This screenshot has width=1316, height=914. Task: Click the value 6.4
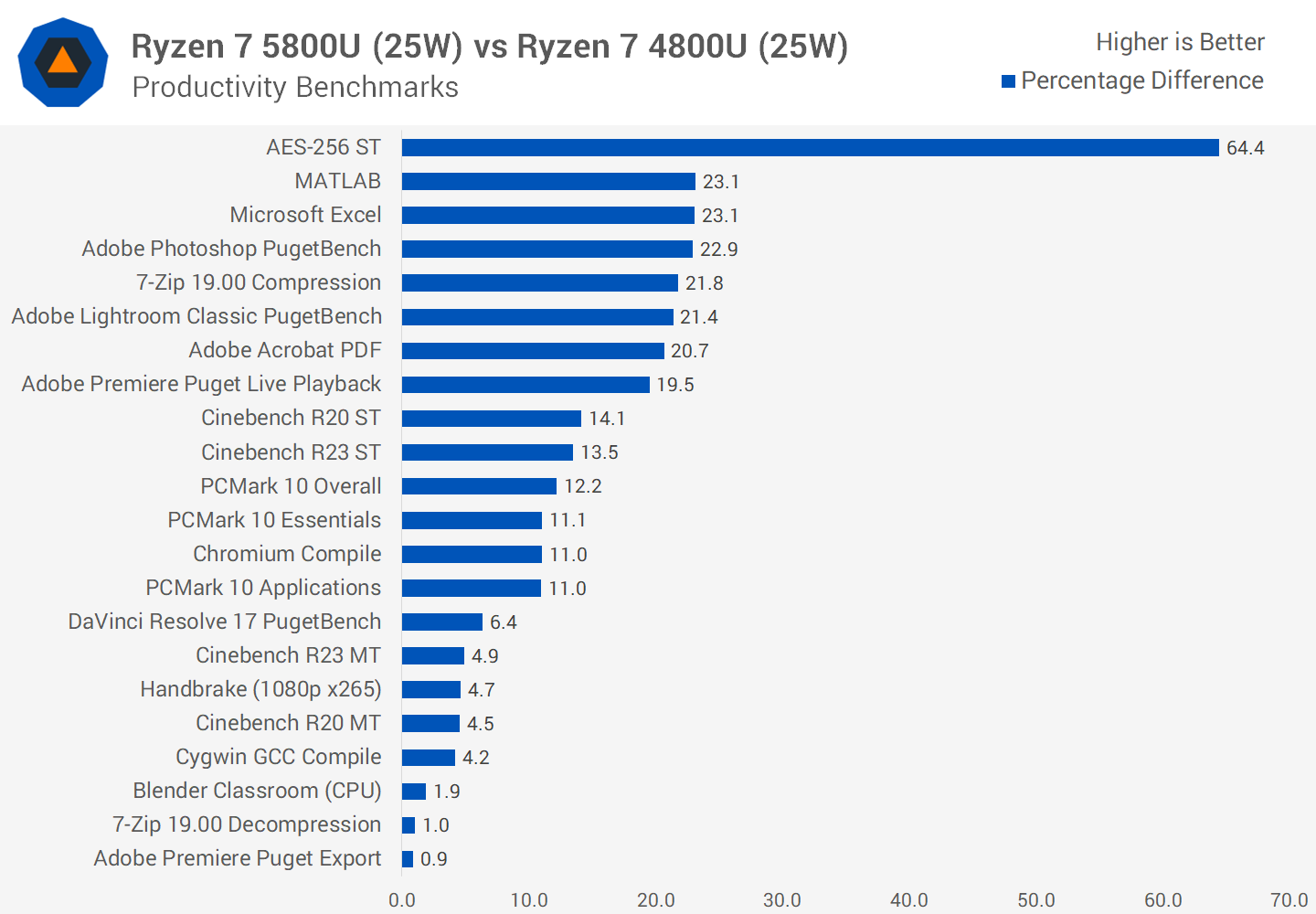(x=504, y=622)
